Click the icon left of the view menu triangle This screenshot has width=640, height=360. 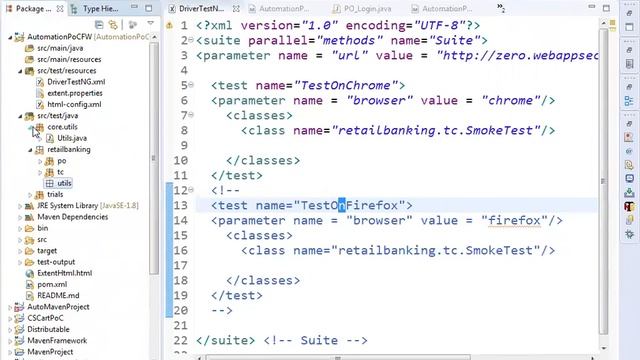pyautogui.click(x=133, y=25)
